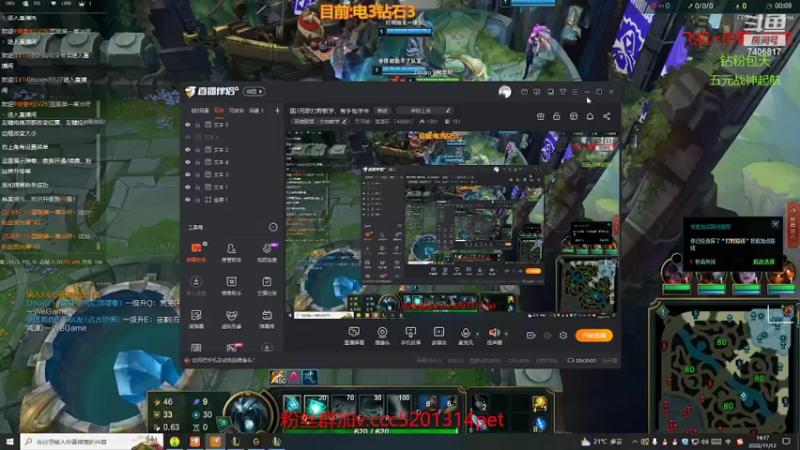The image size is (800, 450).
Task: Open the 弹幕助手 tool in the toolbox
Action: (196, 252)
